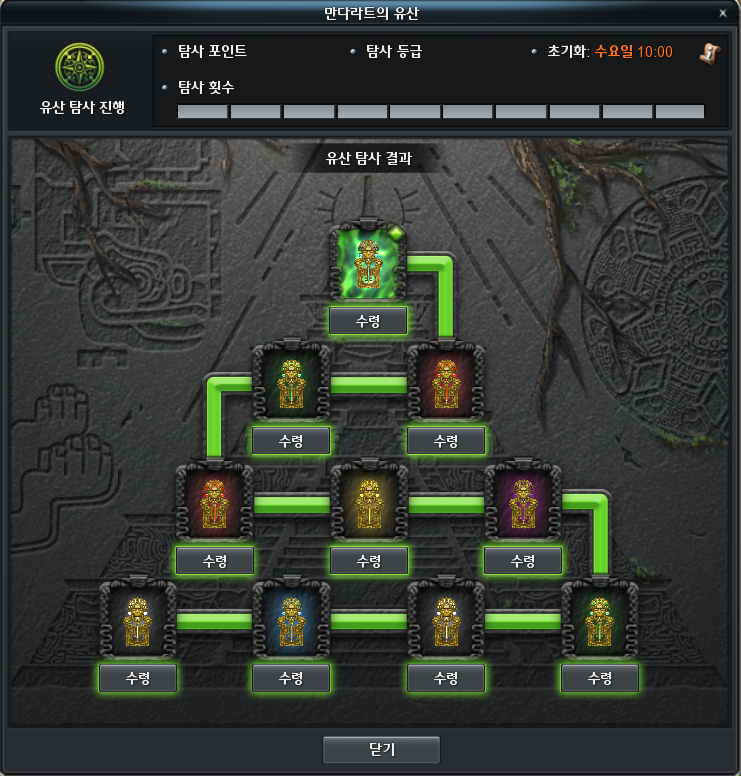
Task: Click 수령 under the purple idol
Action: point(523,561)
